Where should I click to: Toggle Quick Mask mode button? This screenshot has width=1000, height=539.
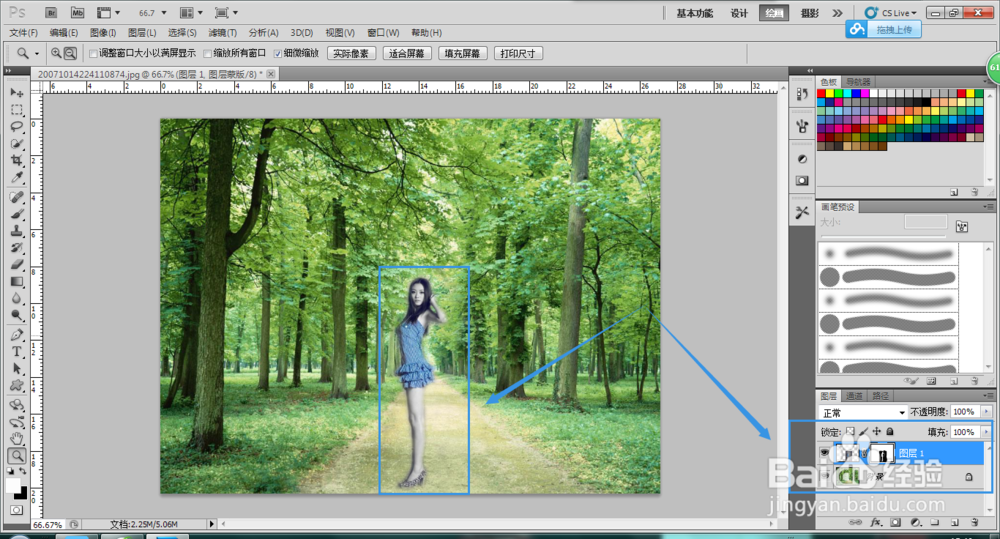(x=17, y=510)
